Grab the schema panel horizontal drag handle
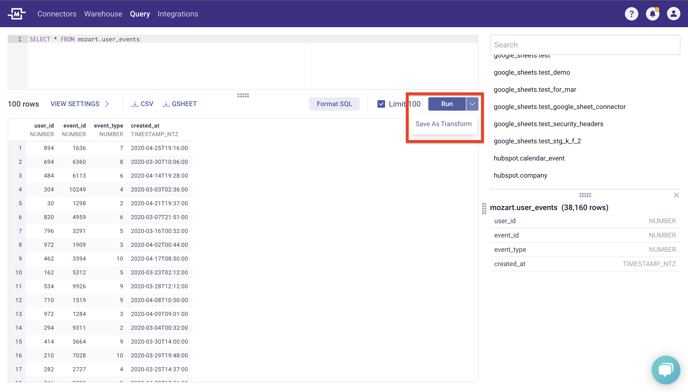Viewport: 688px width, 392px height. tap(585, 195)
